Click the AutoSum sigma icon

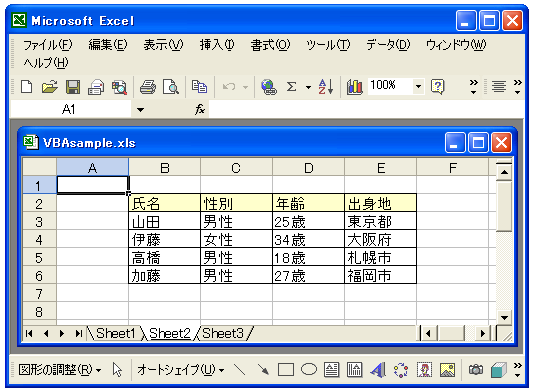pos(291,87)
